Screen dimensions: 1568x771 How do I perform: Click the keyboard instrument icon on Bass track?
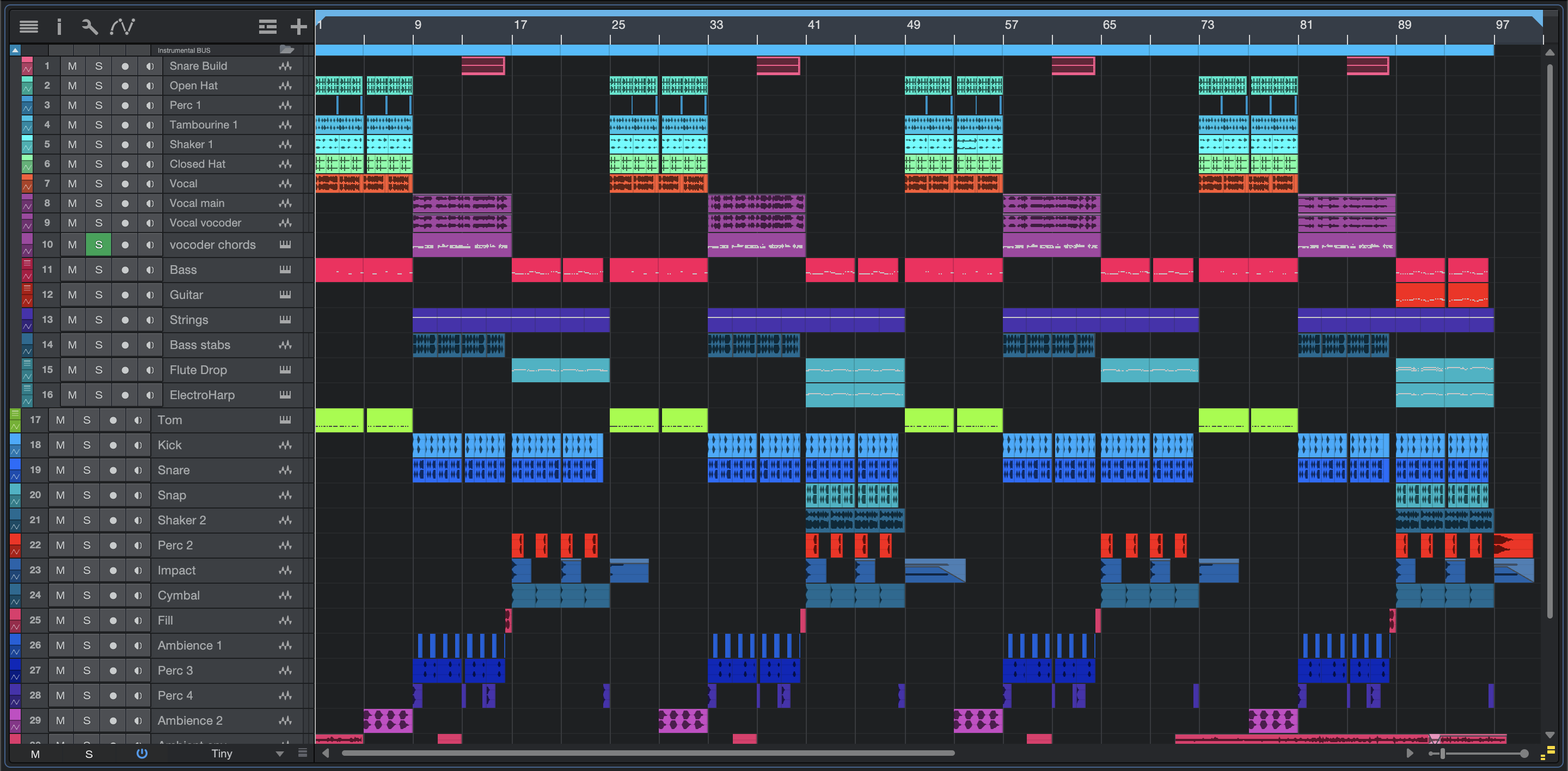coord(285,270)
